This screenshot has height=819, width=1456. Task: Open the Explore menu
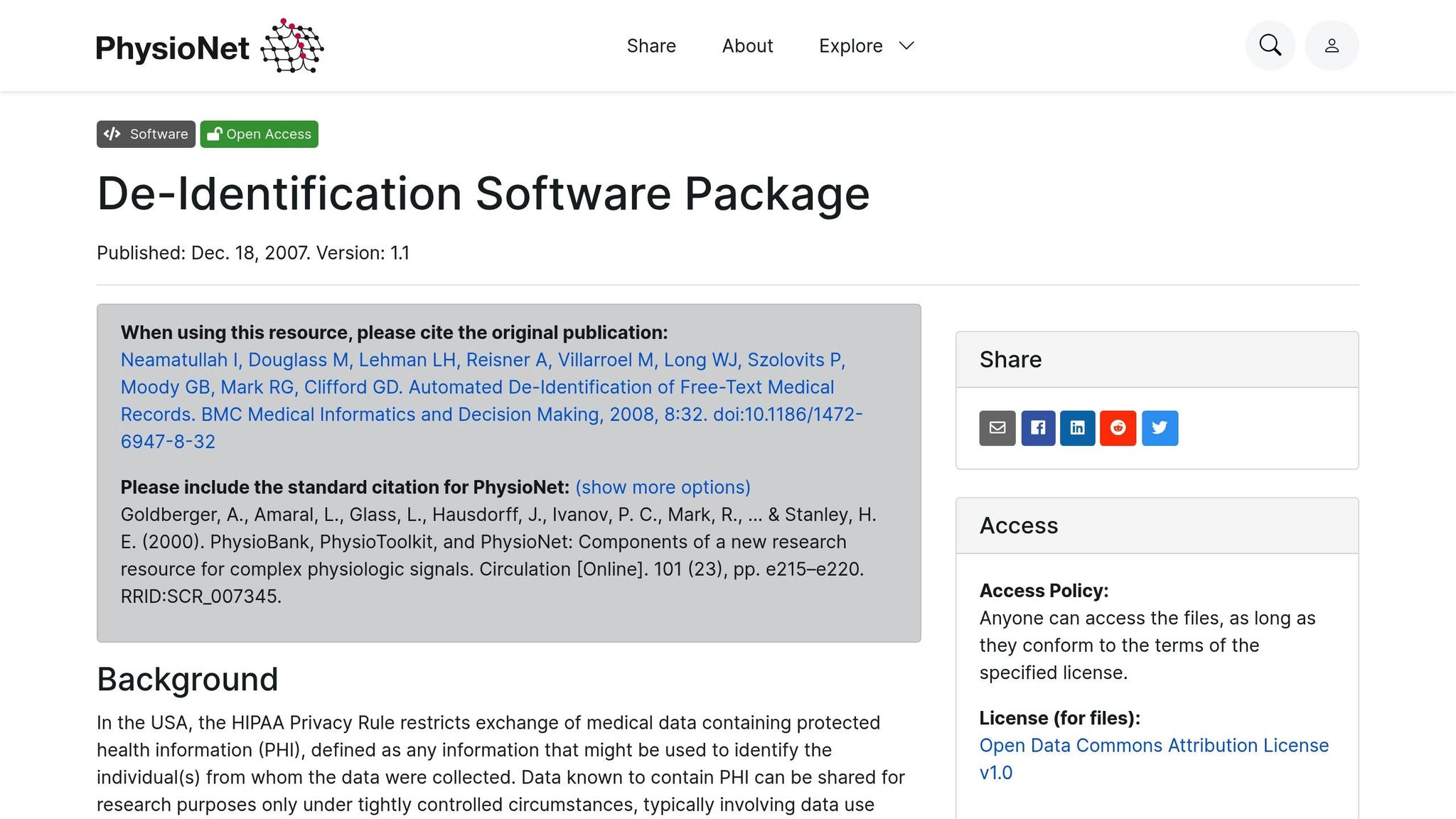[850, 46]
